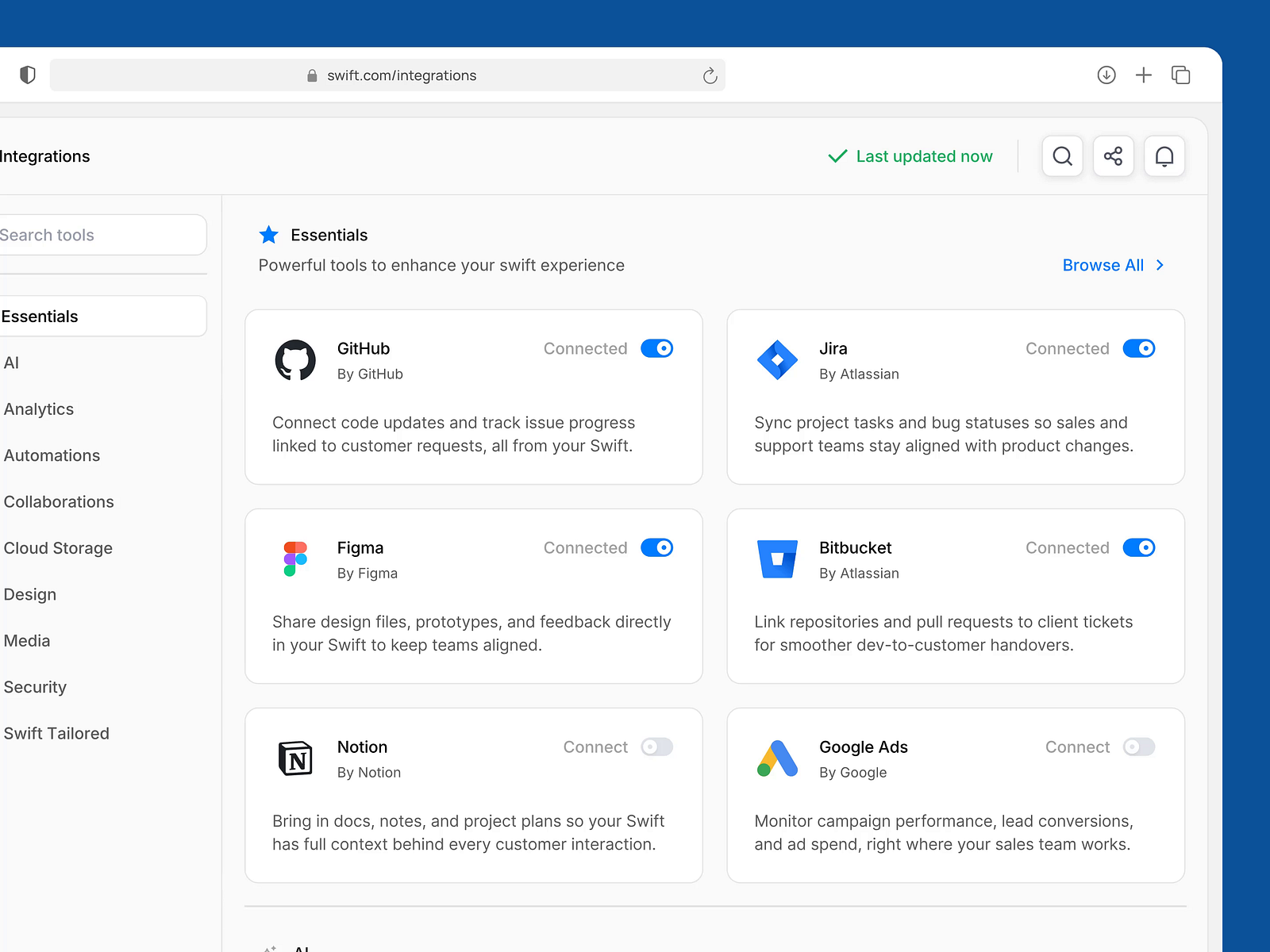The width and height of the screenshot is (1270, 952).
Task: Click the Jira diamond icon
Action: [779, 360]
